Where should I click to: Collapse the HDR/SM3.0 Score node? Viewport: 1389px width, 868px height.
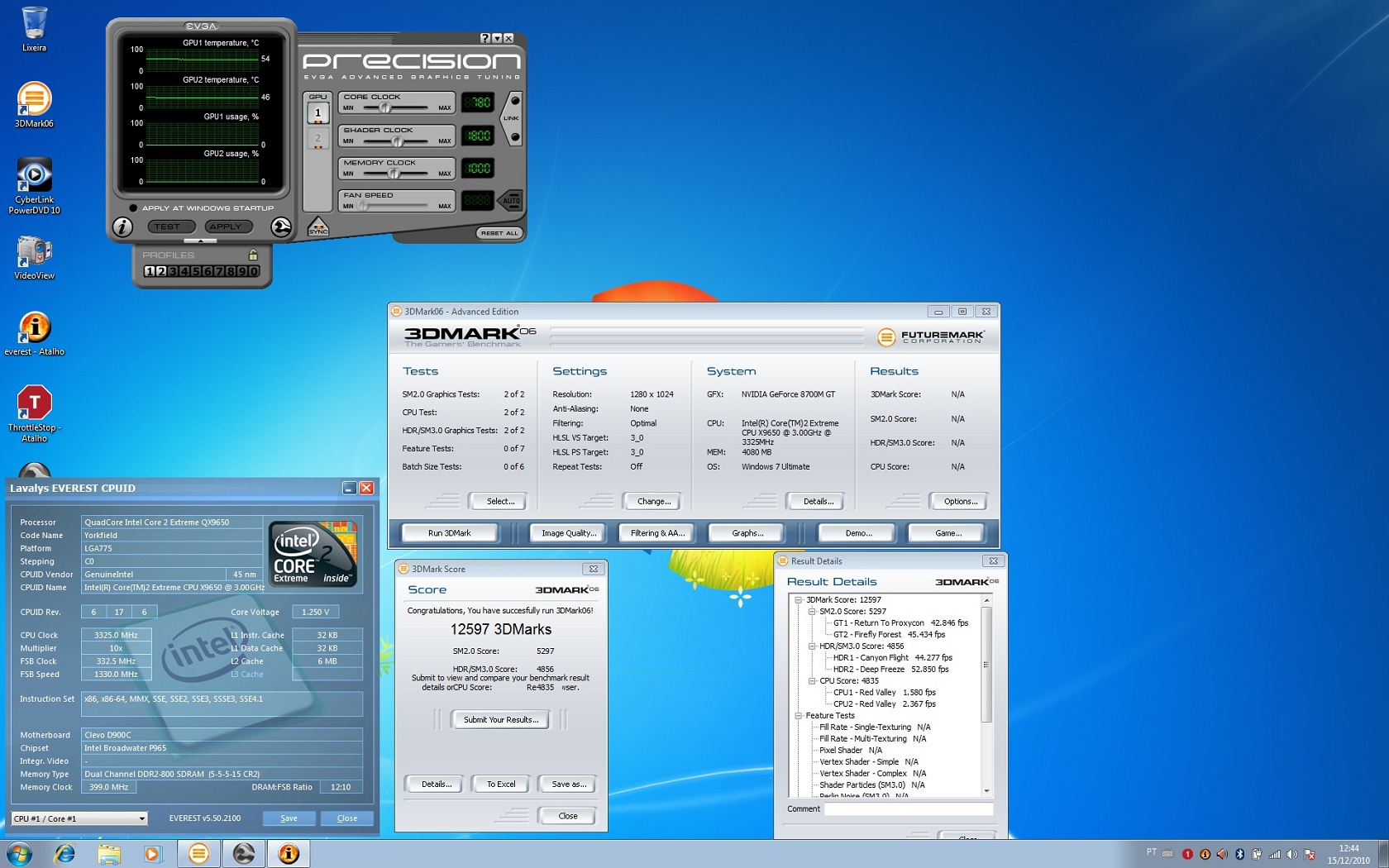pyautogui.click(x=812, y=646)
